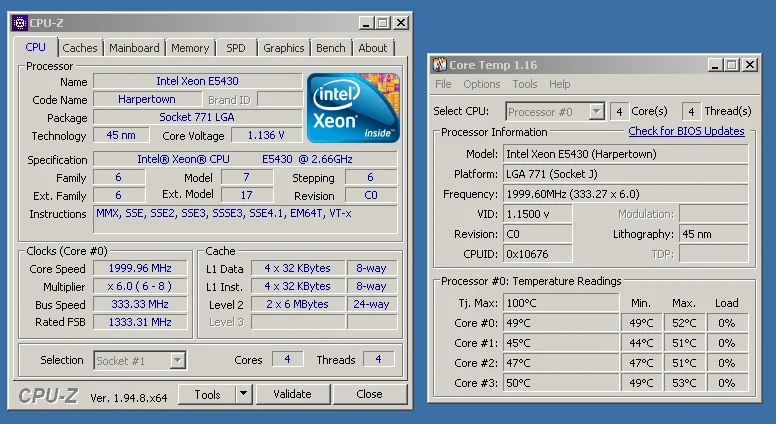Screen dimensions: 776x424
Task: Click the Package value Socket 771 LGA
Action: 197,117
